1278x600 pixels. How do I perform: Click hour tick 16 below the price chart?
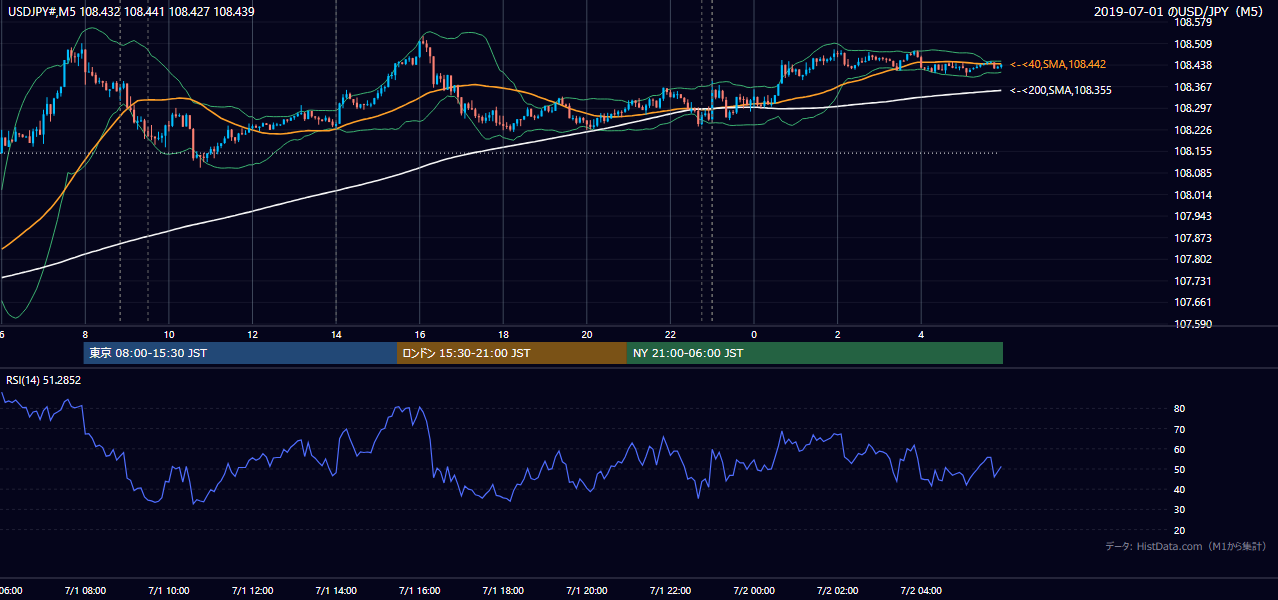tap(420, 335)
